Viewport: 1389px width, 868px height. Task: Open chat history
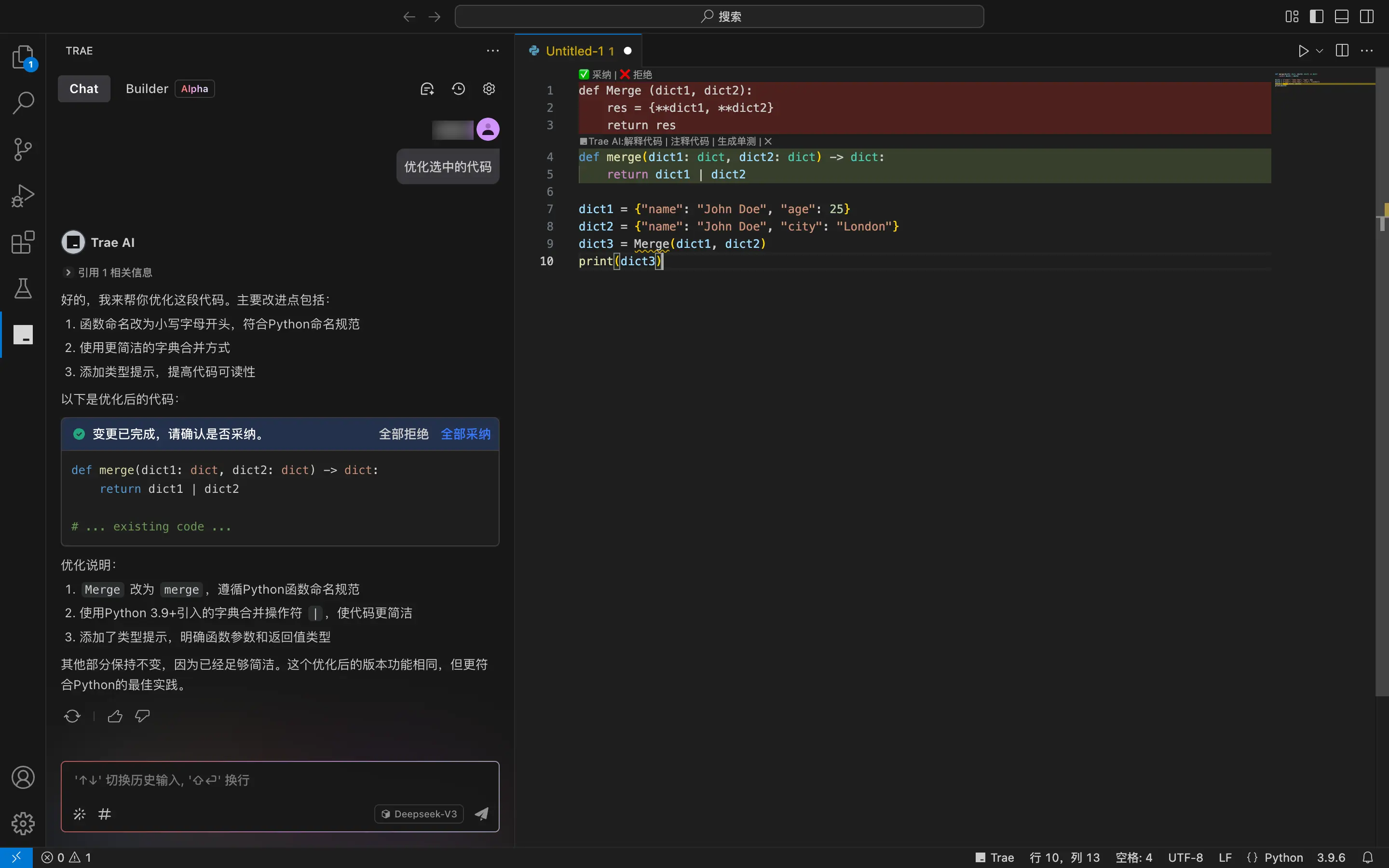click(458, 89)
